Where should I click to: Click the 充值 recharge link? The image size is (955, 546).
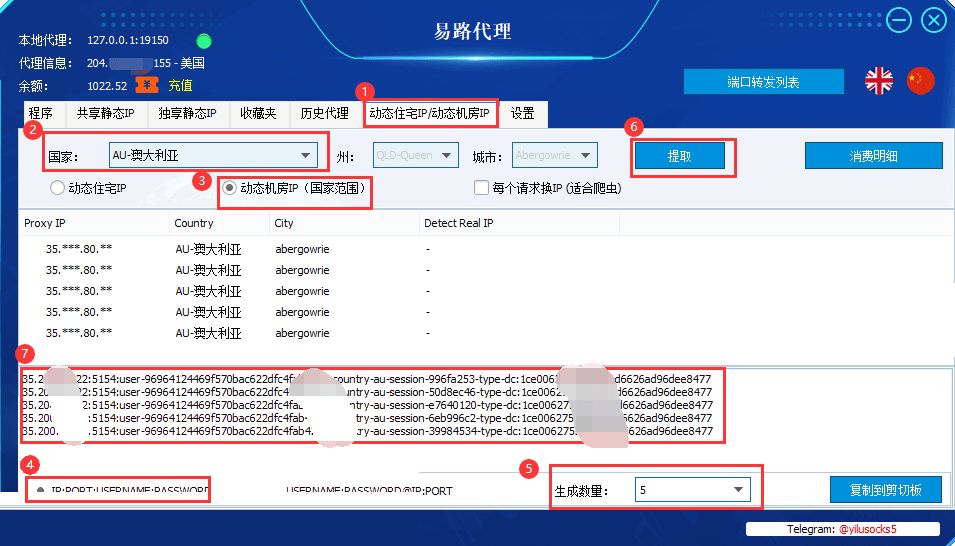coord(180,85)
